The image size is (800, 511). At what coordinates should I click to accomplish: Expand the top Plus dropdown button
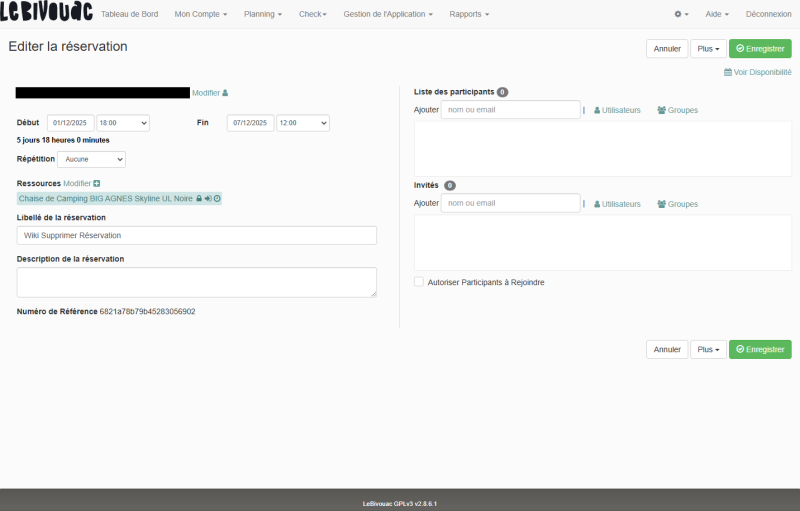coord(708,48)
